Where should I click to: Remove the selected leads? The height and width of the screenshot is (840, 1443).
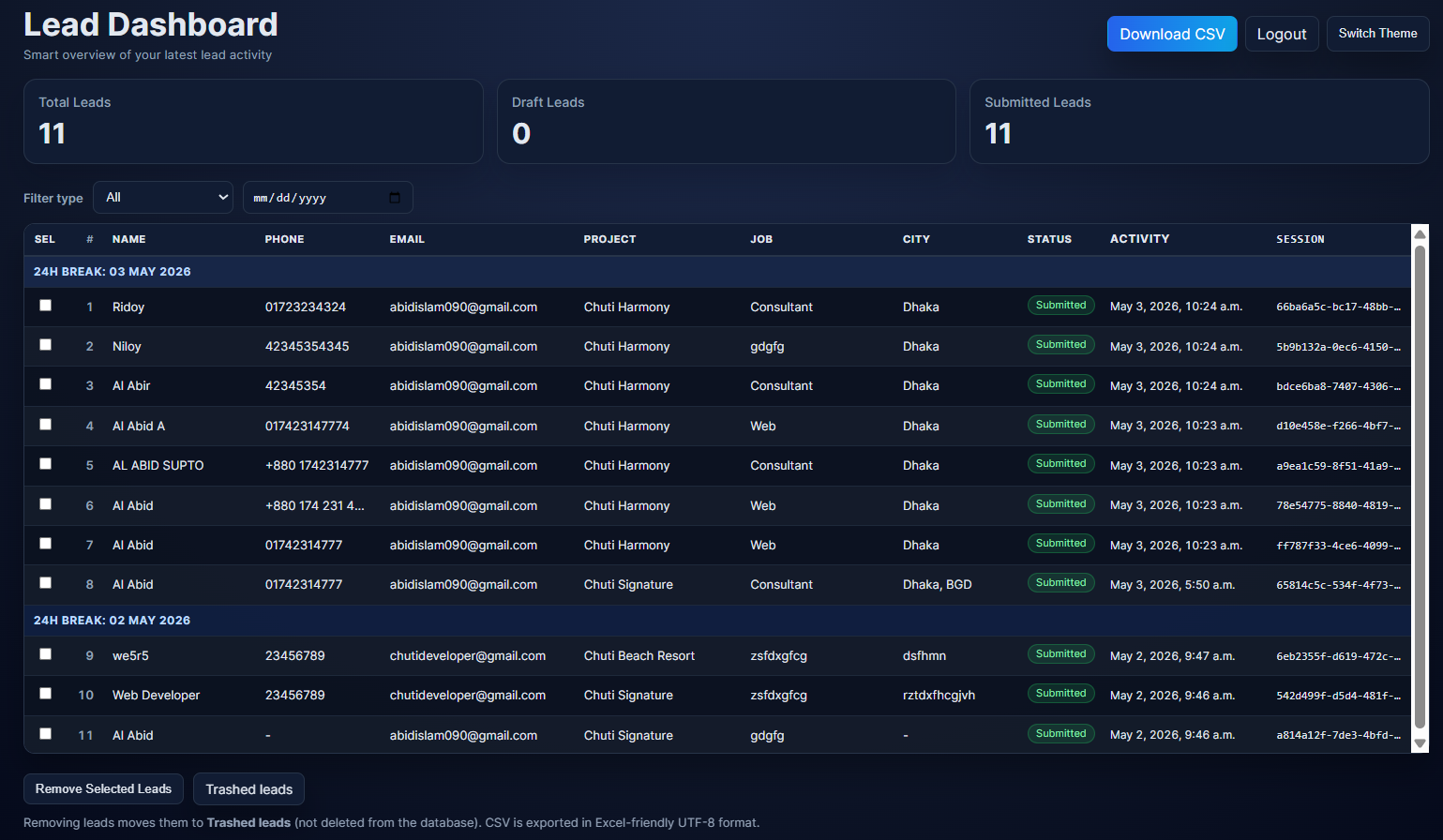click(103, 789)
